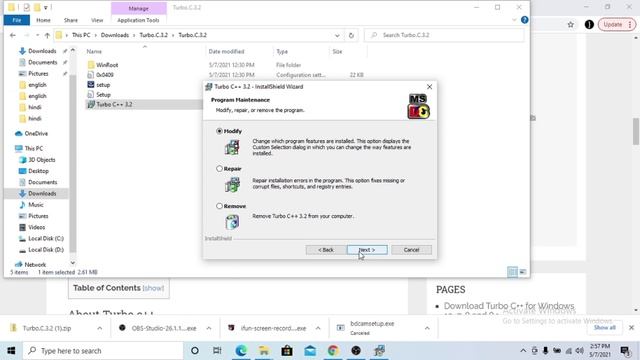Click the Back button in wizard

pyautogui.click(x=326, y=250)
